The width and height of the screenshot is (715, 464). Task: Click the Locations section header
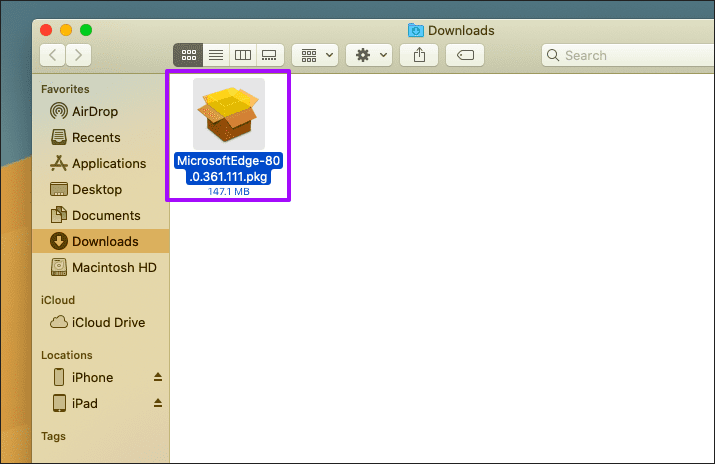[x=67, y=355]
